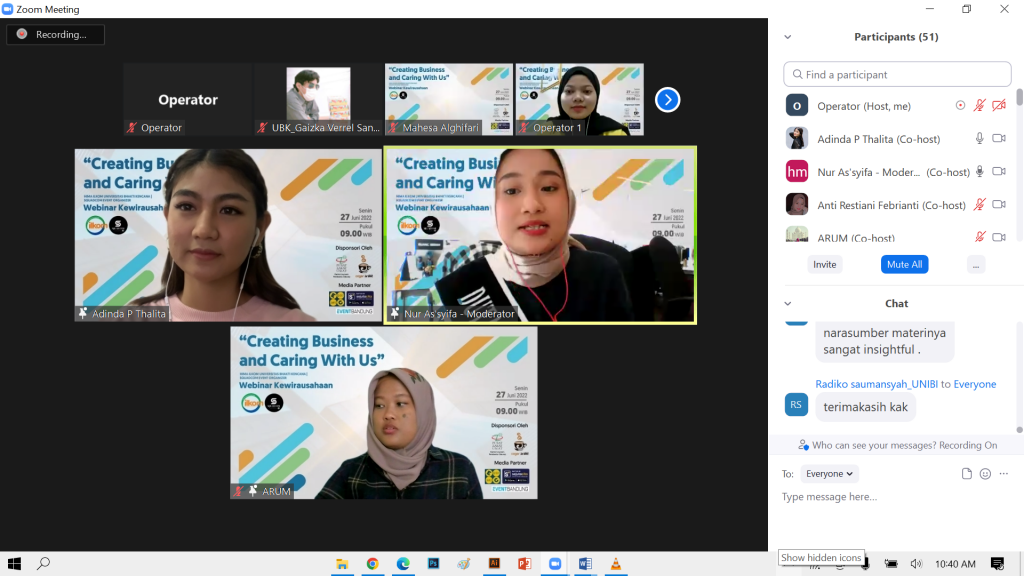Click Anti Restiani Febrianti's avatar
The height and width of the screenshot is (576, 1024).
click(797, 204)
